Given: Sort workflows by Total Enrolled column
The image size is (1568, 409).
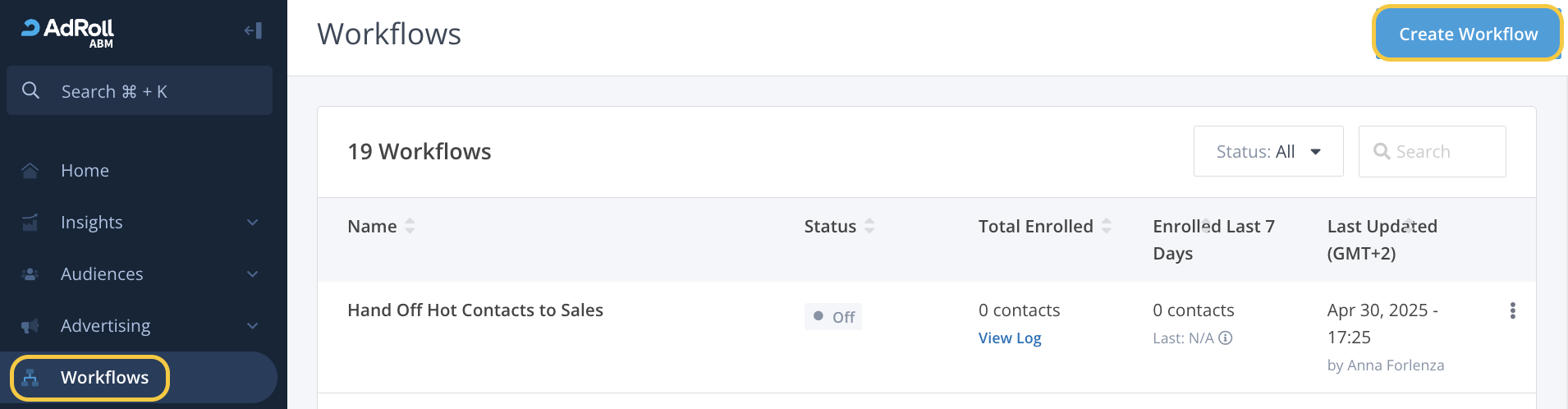Looking at the screenshot, I should (x=1107, y=227).
